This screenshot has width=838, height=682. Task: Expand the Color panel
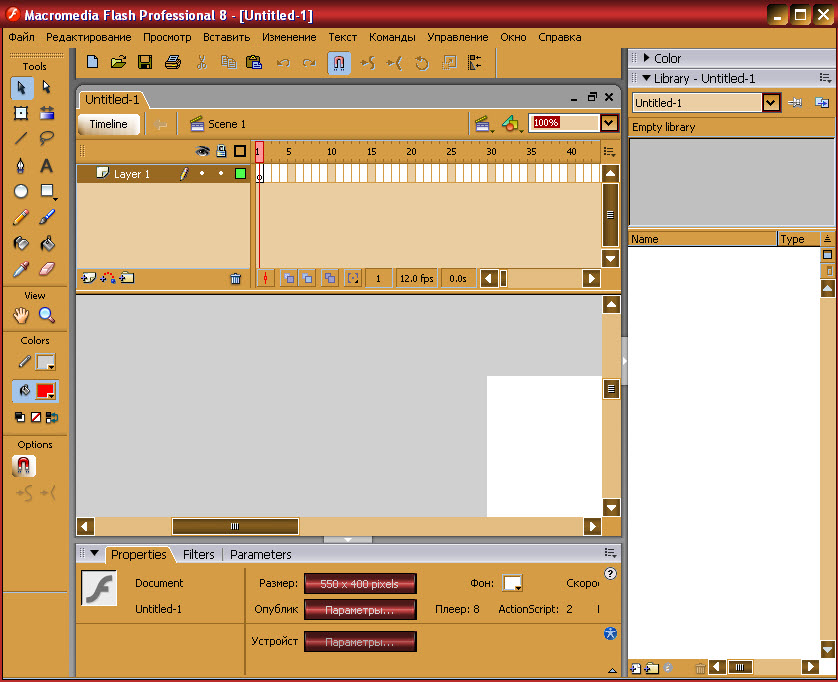(667, 58)
